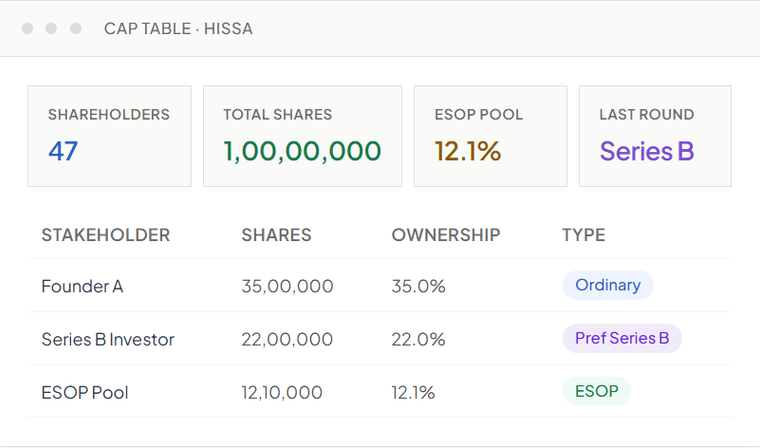Click the CAP TABLE · HISSA title
Viewport: 760px width, 448px height.
178,29
